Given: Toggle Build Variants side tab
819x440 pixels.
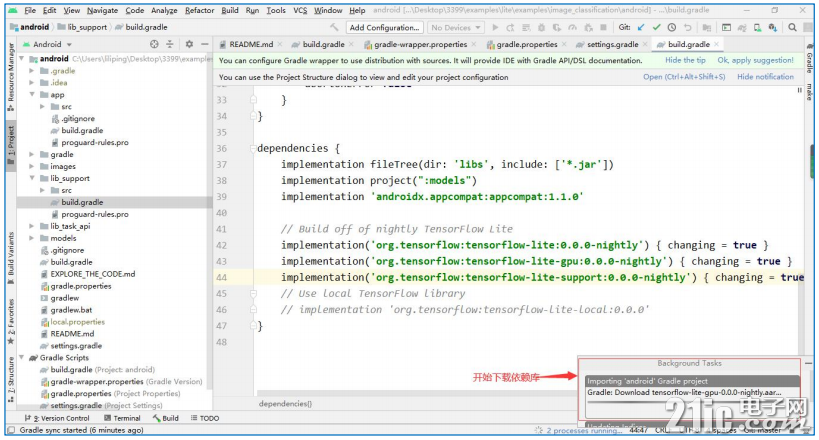Looking at the screenshot, I should pos(11,258).
